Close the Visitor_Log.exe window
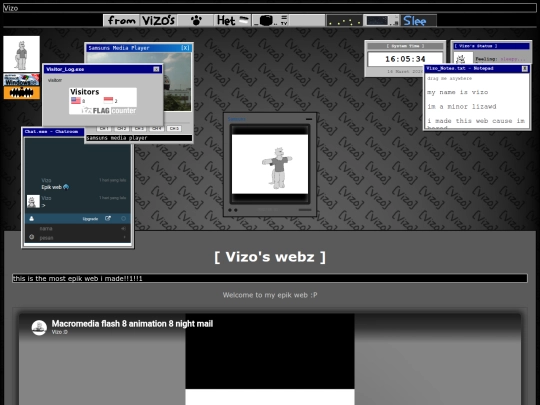 pyautogui.click(x=156, y=69)
